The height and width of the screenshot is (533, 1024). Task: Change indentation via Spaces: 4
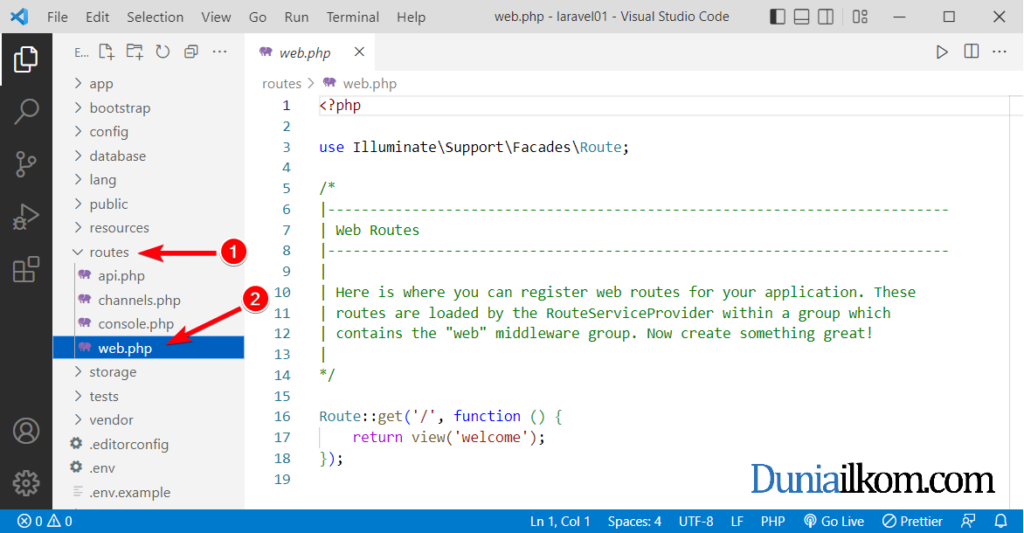click(634, 521)
